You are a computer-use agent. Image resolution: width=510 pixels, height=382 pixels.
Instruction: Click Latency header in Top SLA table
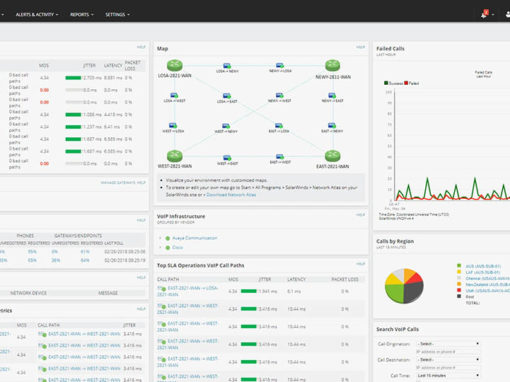(296, 279)
